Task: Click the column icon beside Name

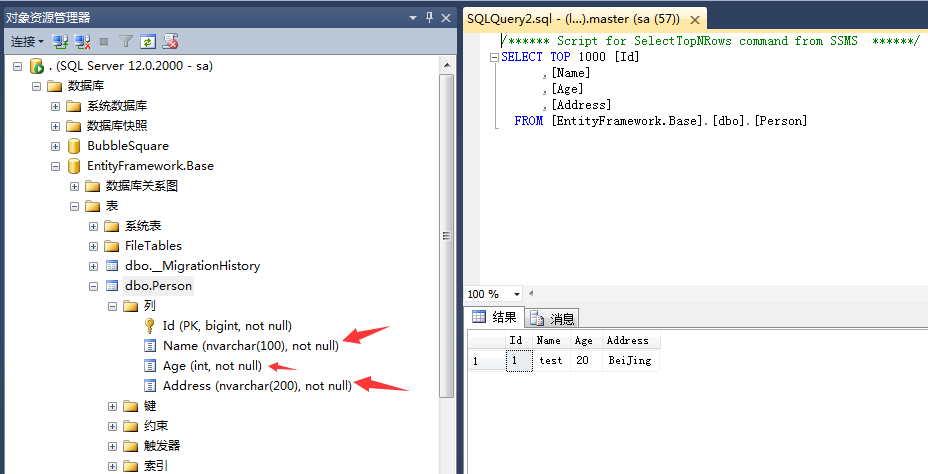Action: click(x=150, y=346)
